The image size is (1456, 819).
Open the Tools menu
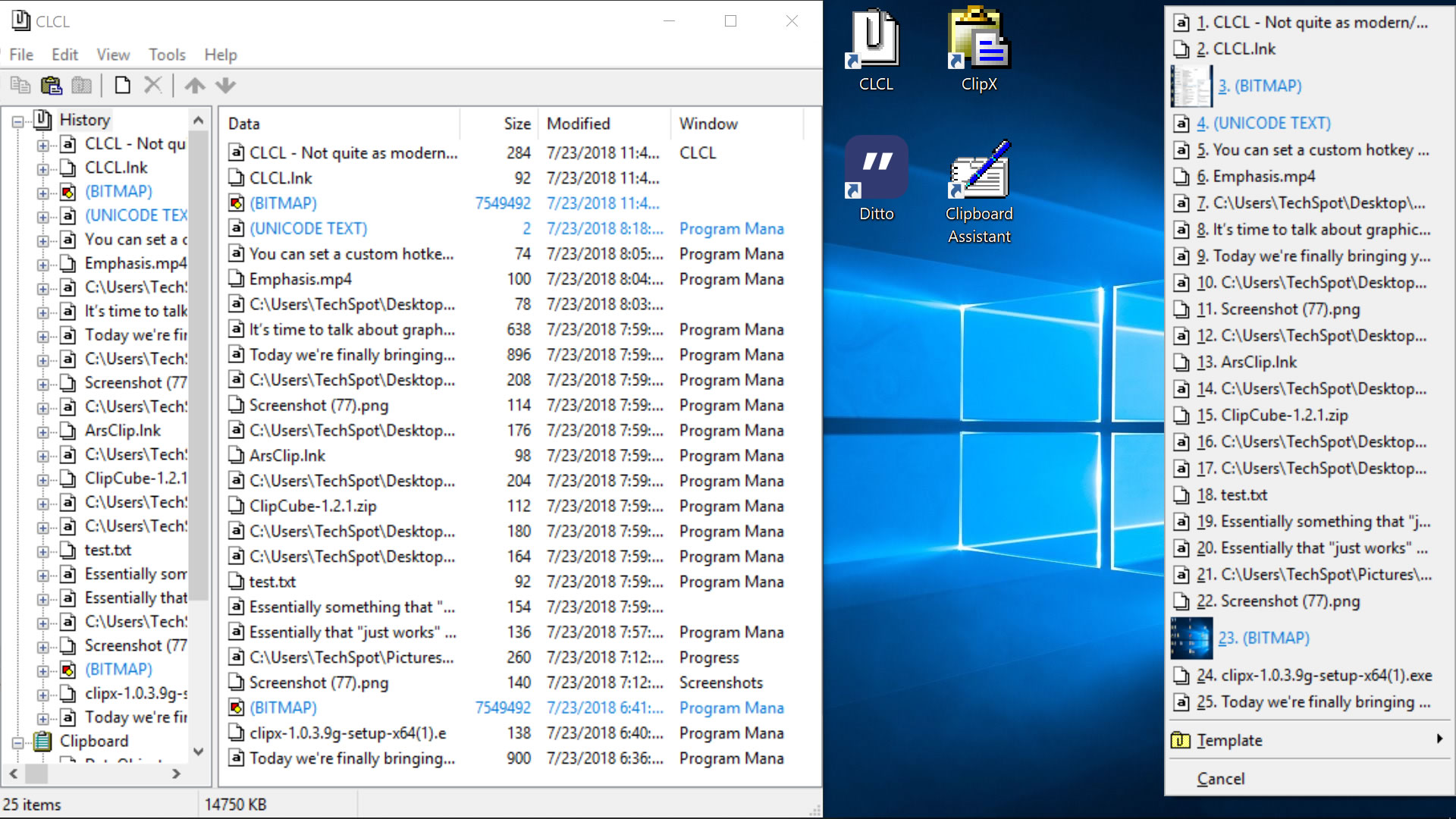pyautogui.click(x=167, y=55)
